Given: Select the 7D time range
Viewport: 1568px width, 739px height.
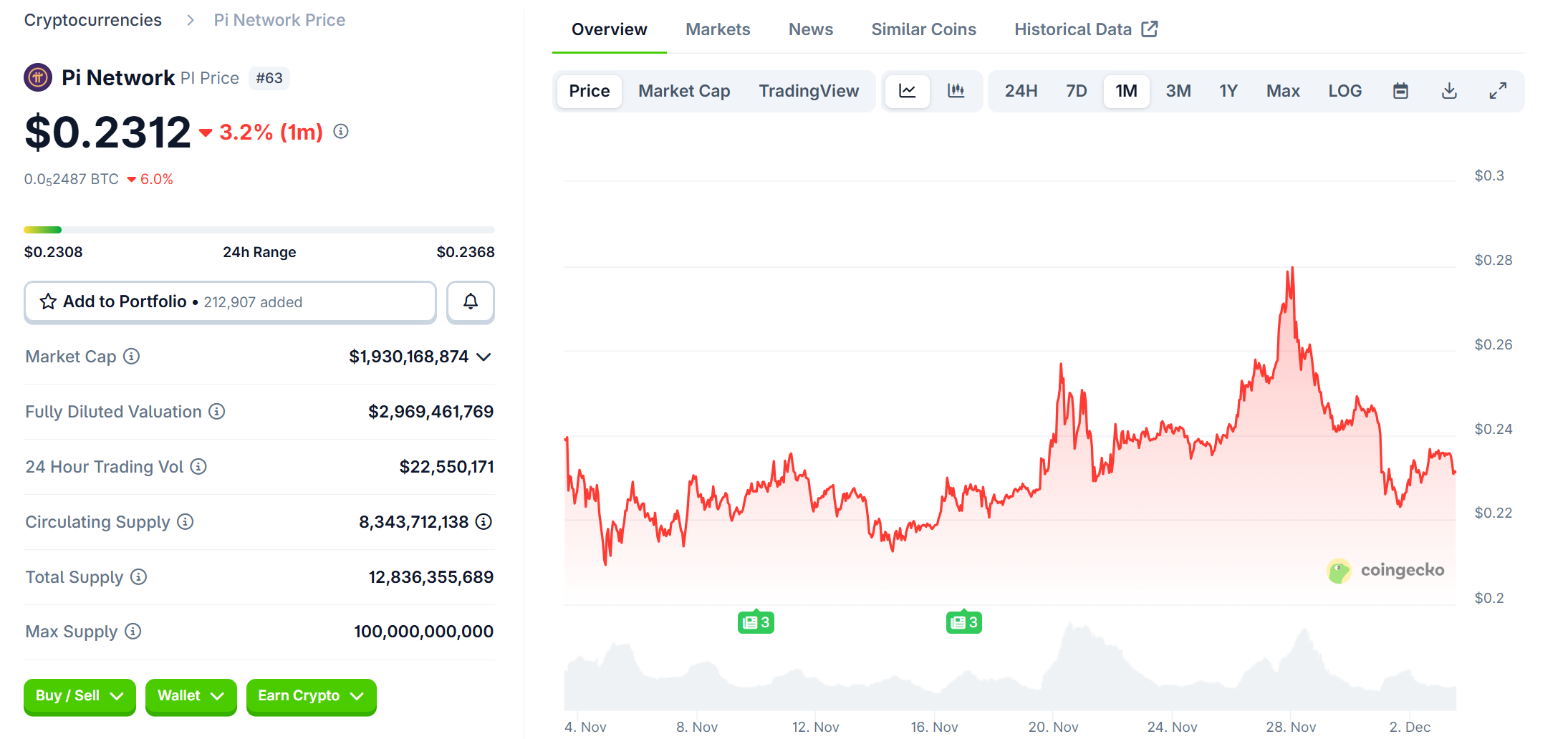Looking at the screenshot, I should coord(1076,91).
